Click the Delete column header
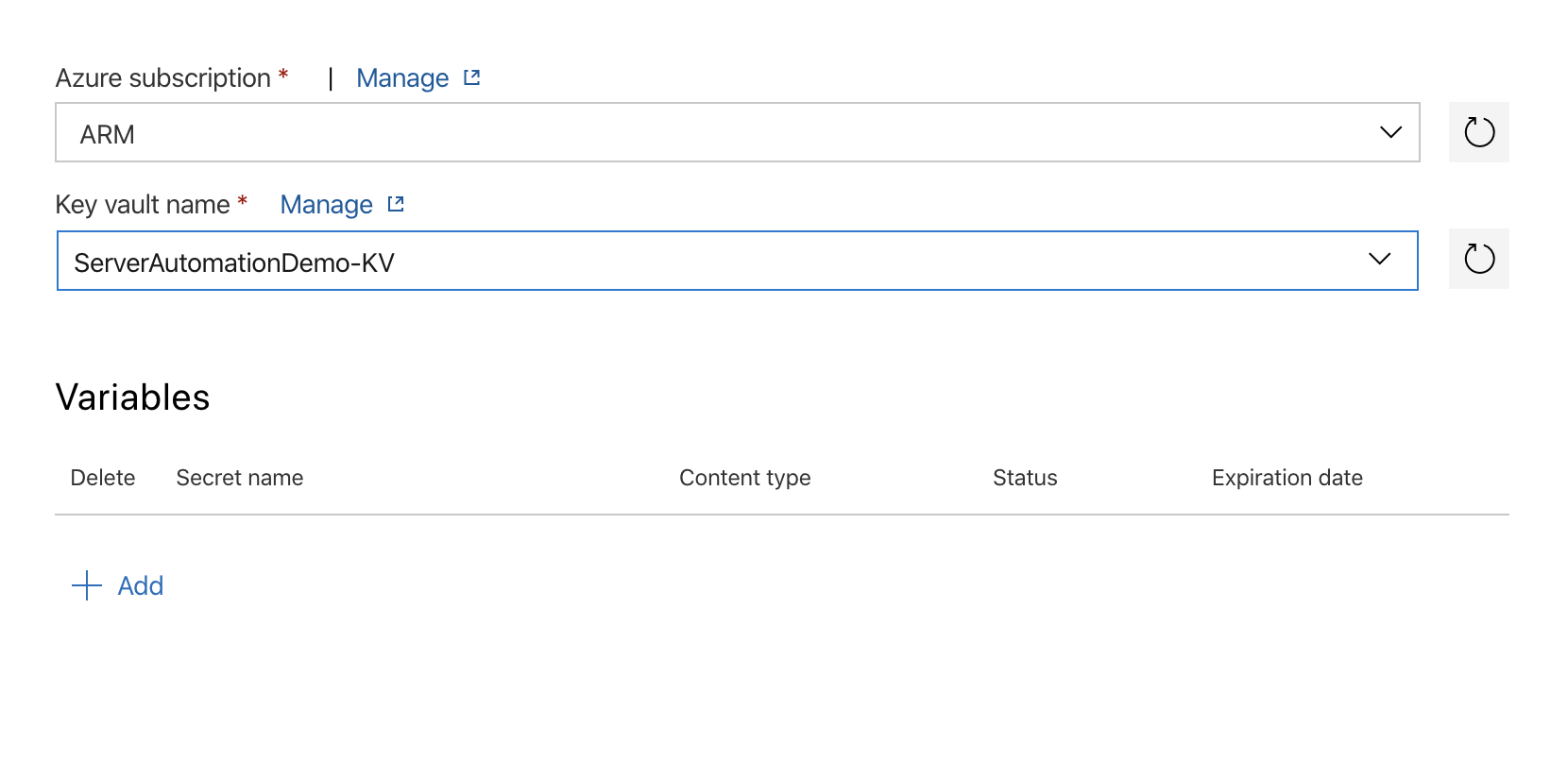1568x761 pixels. point(103,478)
